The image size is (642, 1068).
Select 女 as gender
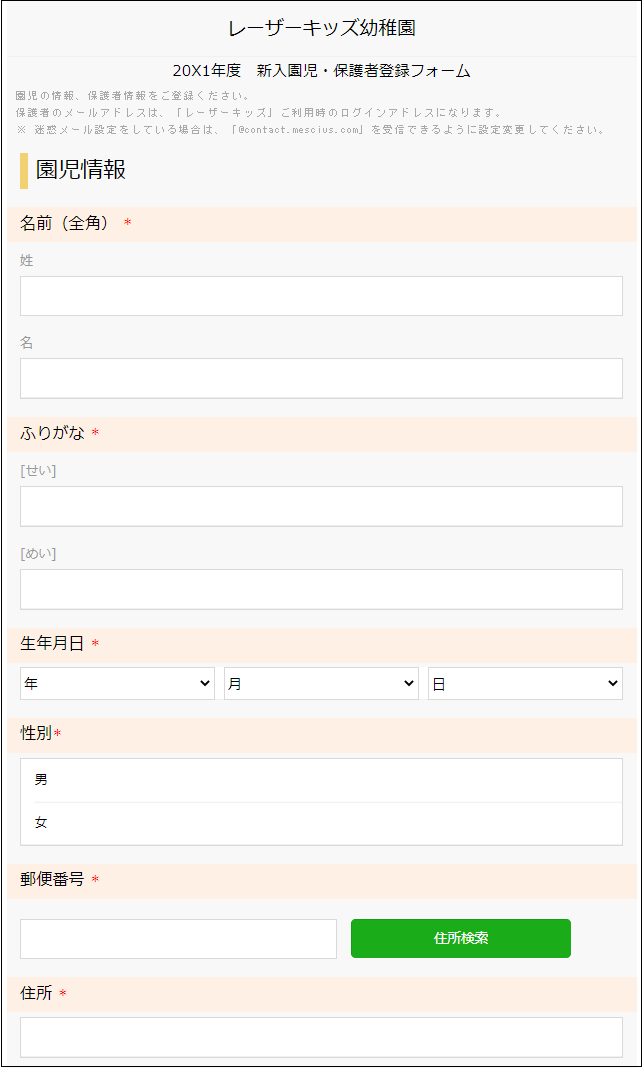point(321,823)
